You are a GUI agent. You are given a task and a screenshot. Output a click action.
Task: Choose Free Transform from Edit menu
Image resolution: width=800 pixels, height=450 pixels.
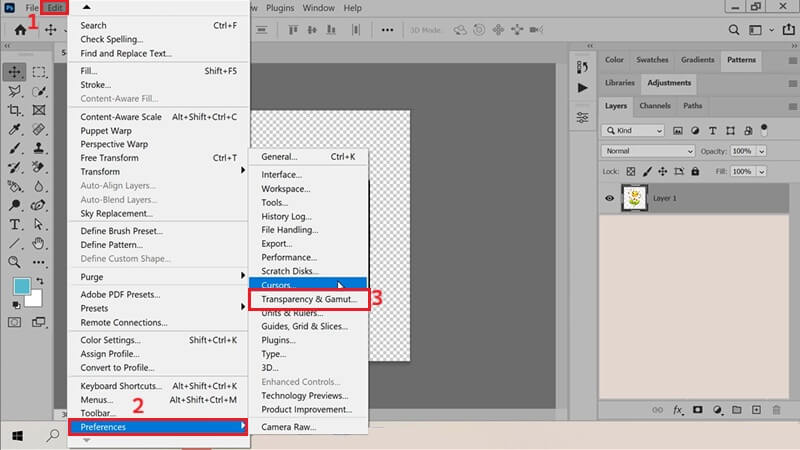(x=159, y=158)
